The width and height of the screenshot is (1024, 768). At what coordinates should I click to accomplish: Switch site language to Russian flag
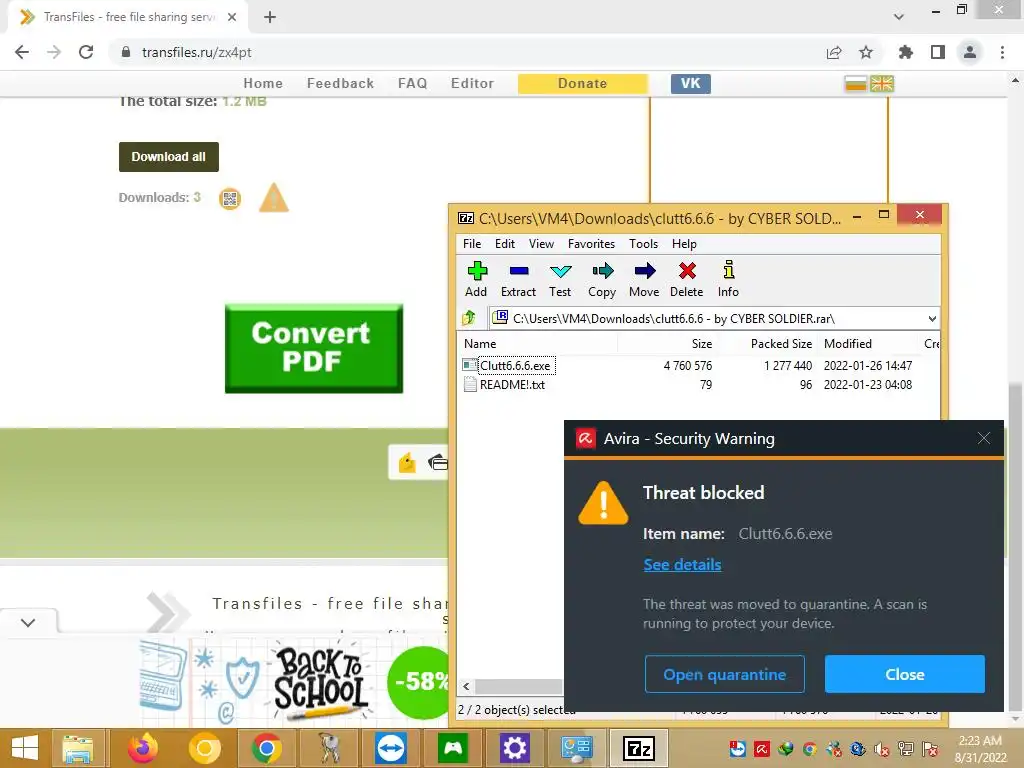(856, 84)
